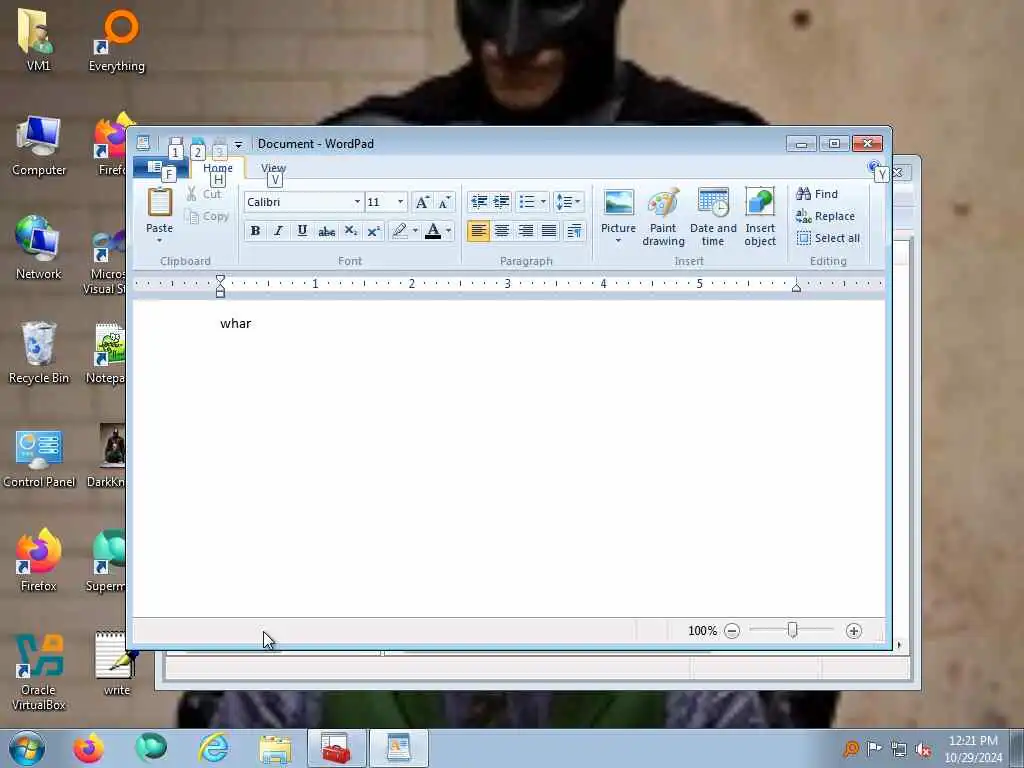
Task: Expand the Paste dropdown arrow
Action: pos(159,240)
